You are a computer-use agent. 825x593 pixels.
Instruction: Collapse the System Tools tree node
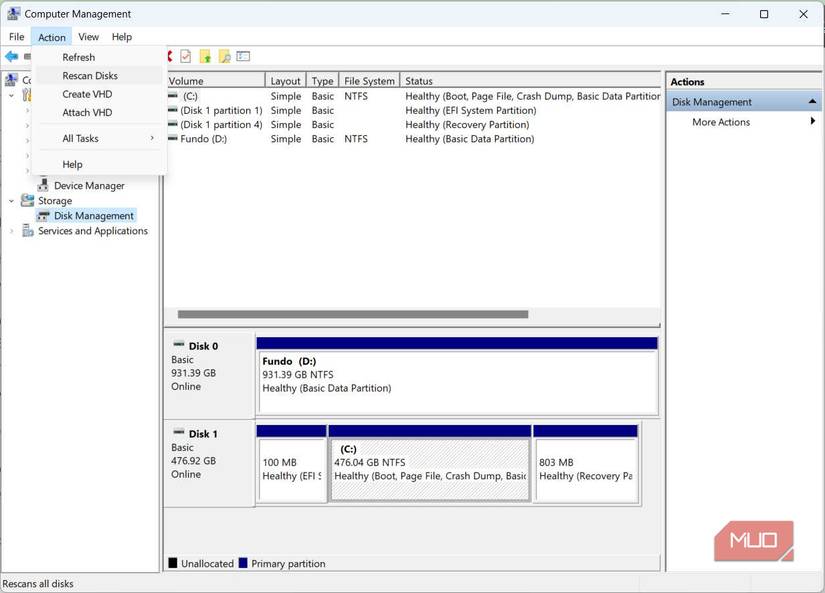[x=12, y=96]
